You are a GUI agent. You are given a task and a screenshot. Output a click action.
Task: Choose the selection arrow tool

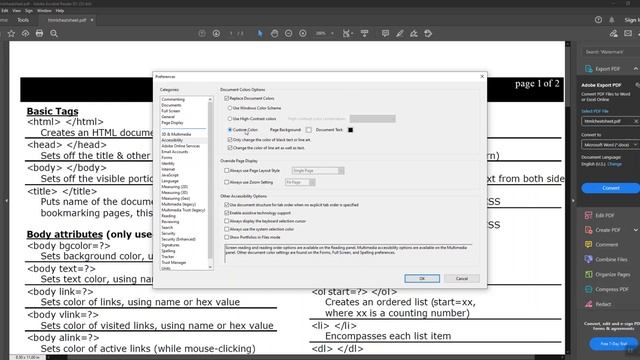coord(260,33)
